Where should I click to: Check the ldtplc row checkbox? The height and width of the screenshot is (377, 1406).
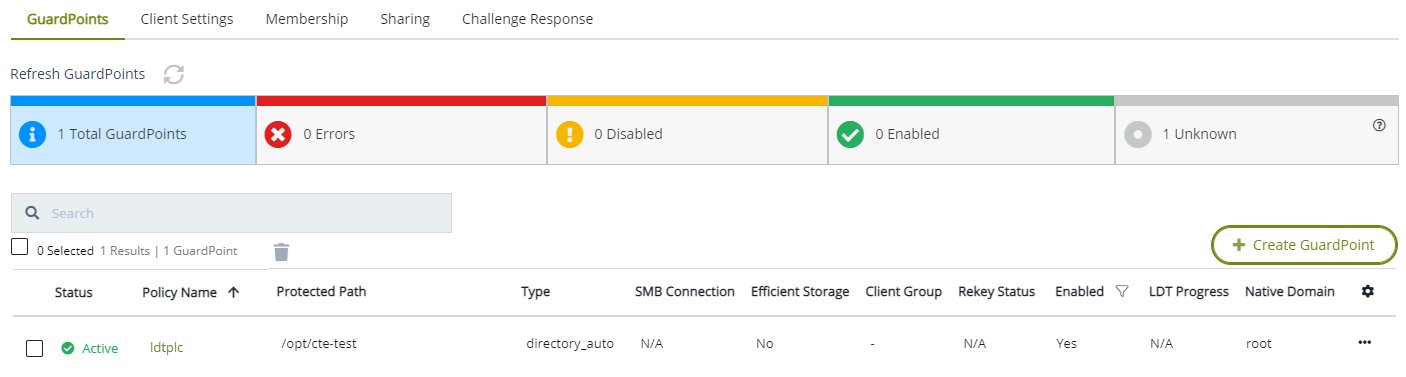34,348
